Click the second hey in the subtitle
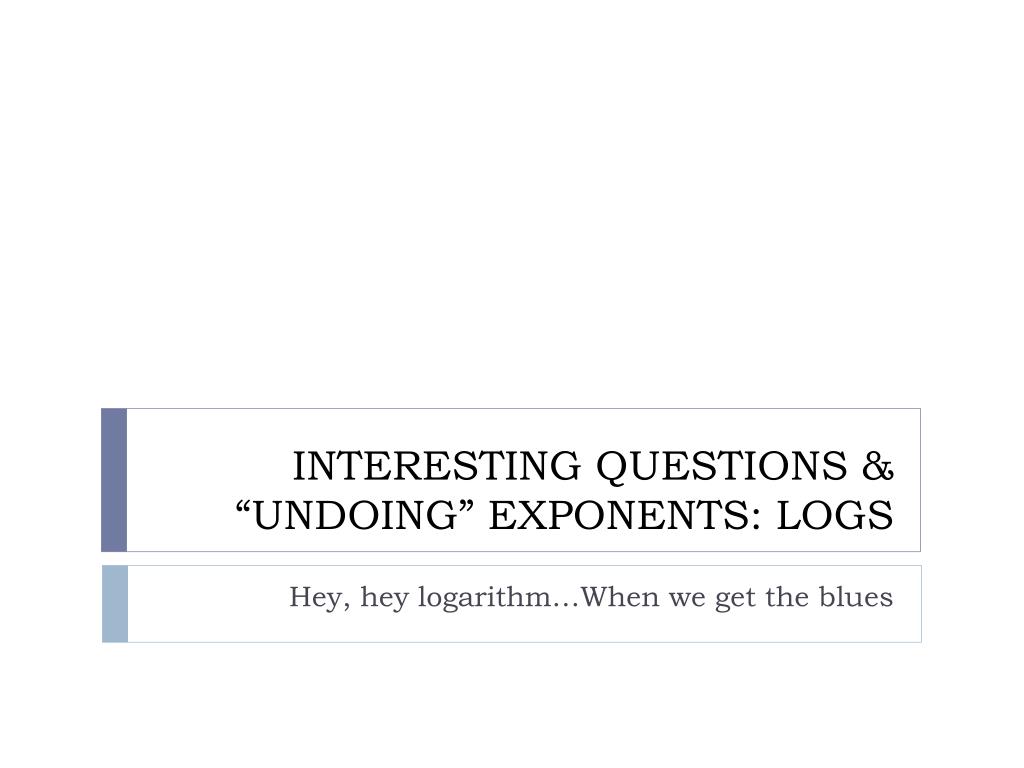The height and width of the screenshot is (768, 1024). (x=384, y=598)
